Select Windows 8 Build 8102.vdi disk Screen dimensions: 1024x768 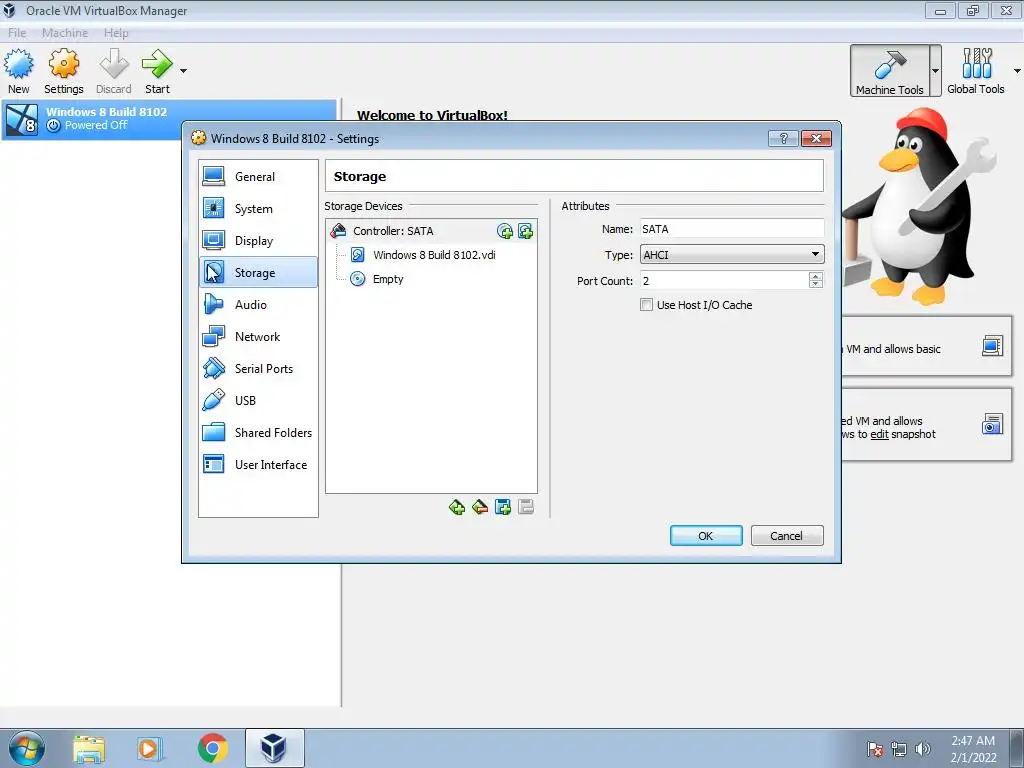(431, 255)
